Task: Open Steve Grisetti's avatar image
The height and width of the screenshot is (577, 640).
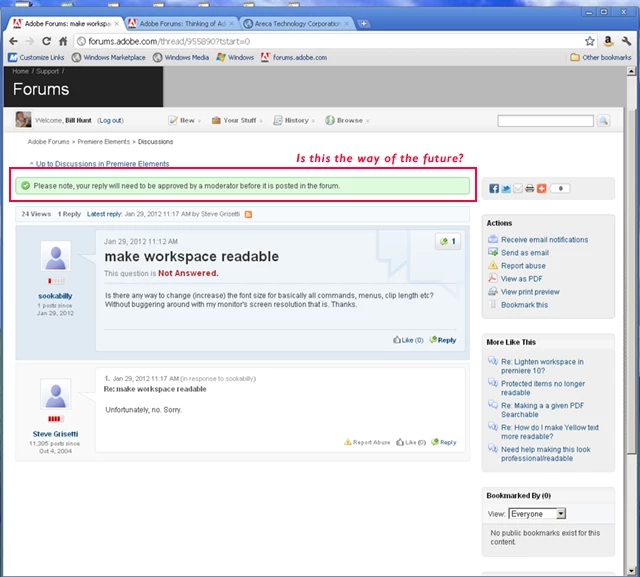Action: click(x=56, y=394)
